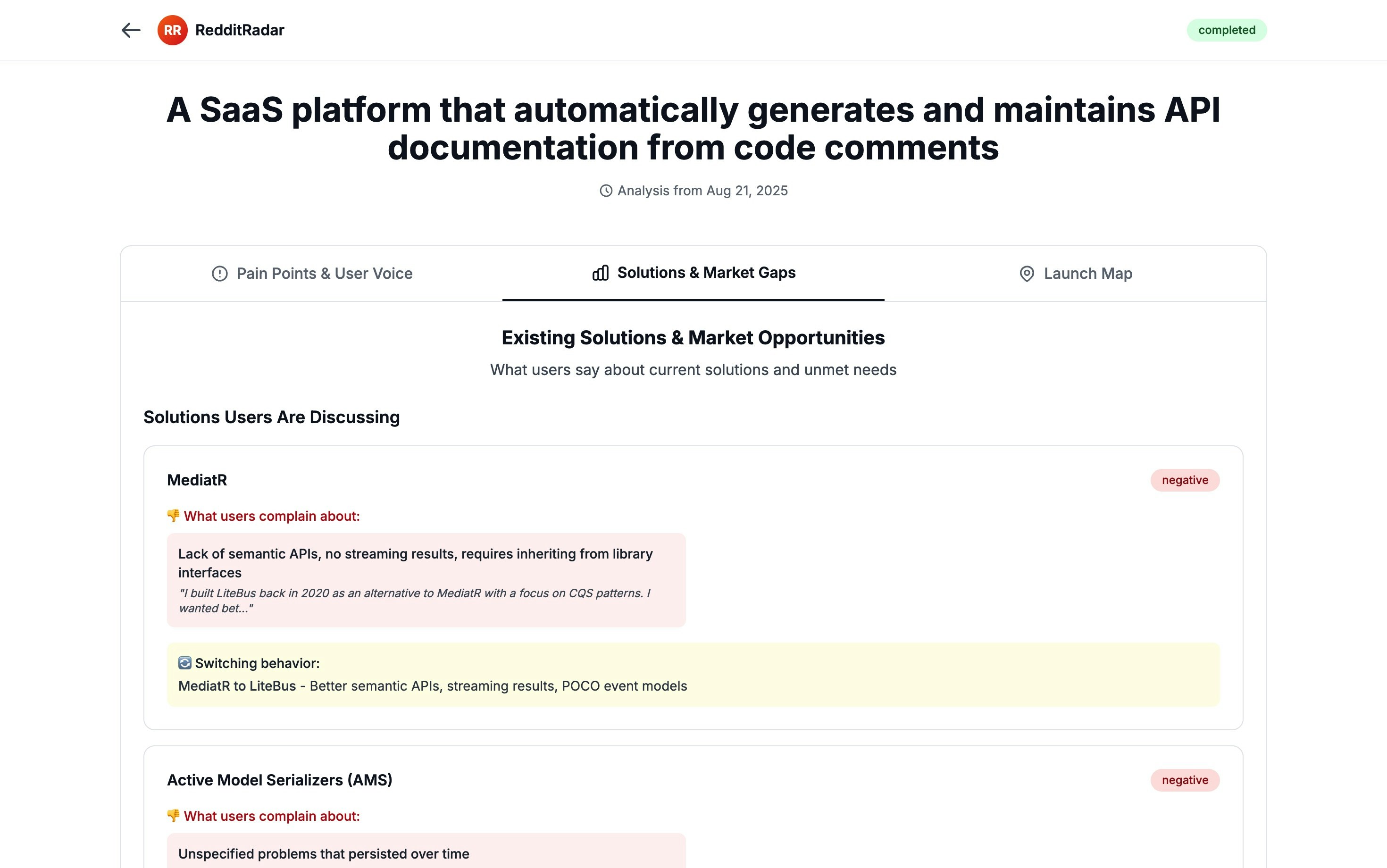
Task: Click the thumbs-down icon in the MediatR card
Action: coord(173,516)
